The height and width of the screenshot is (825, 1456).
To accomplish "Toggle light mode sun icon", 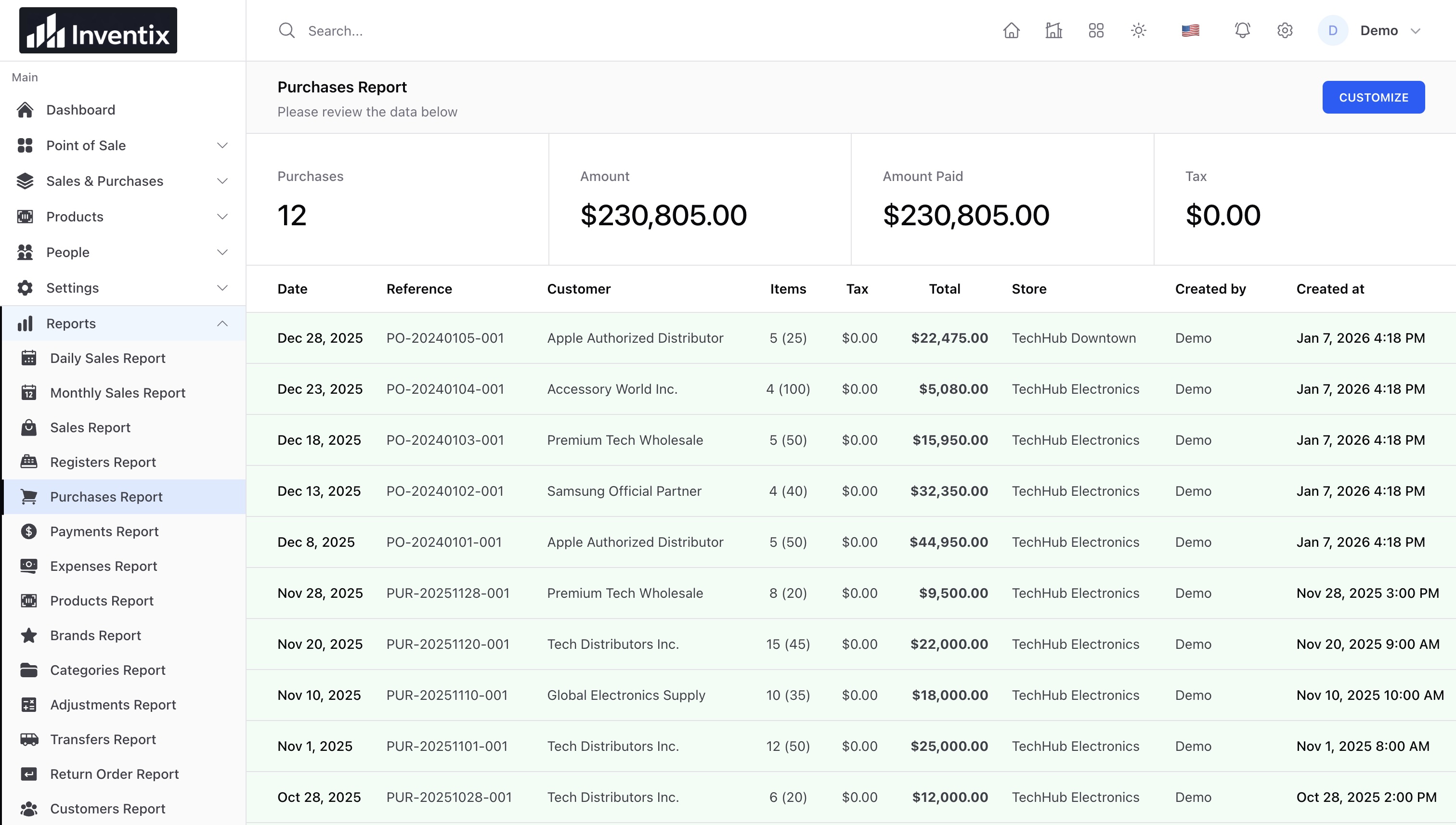I will click(x=1139, y=31).
